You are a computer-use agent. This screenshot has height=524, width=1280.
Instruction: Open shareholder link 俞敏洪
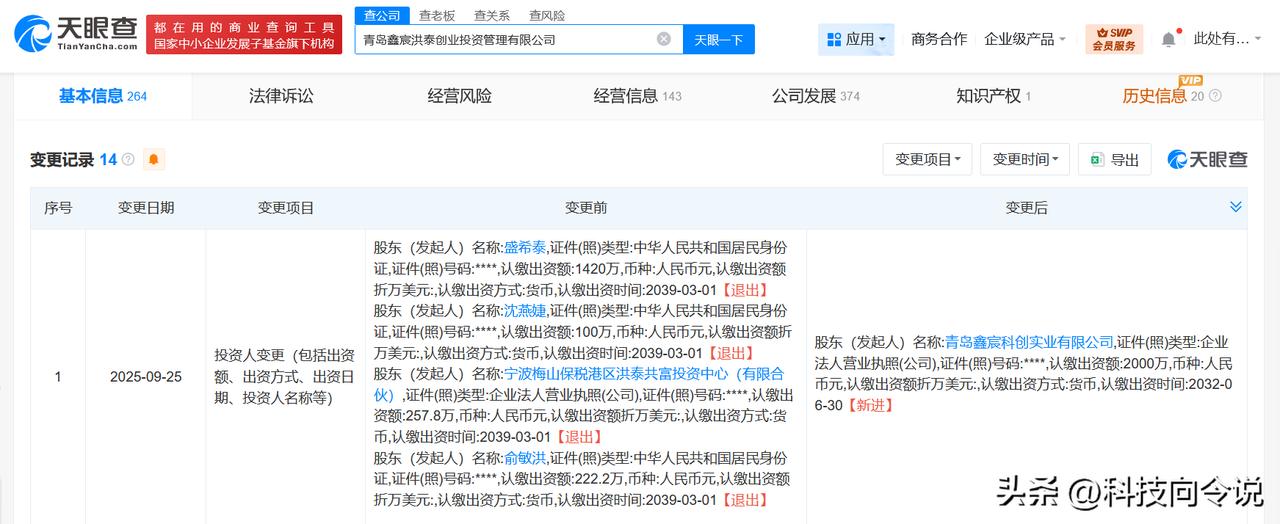[525, 457]
